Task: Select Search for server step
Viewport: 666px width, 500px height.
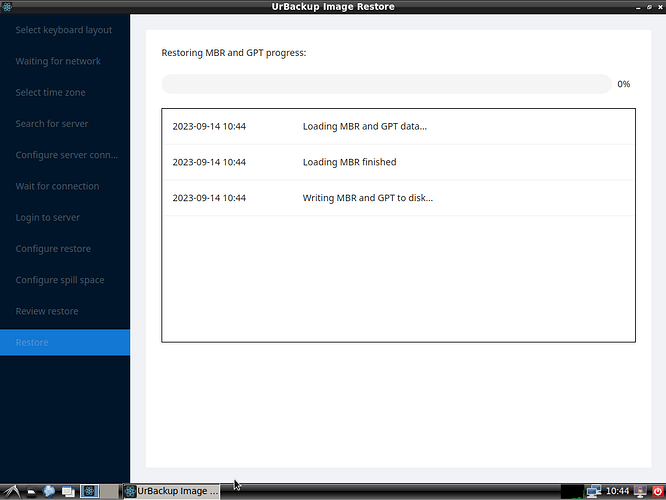Action: [x=52, y=124]
